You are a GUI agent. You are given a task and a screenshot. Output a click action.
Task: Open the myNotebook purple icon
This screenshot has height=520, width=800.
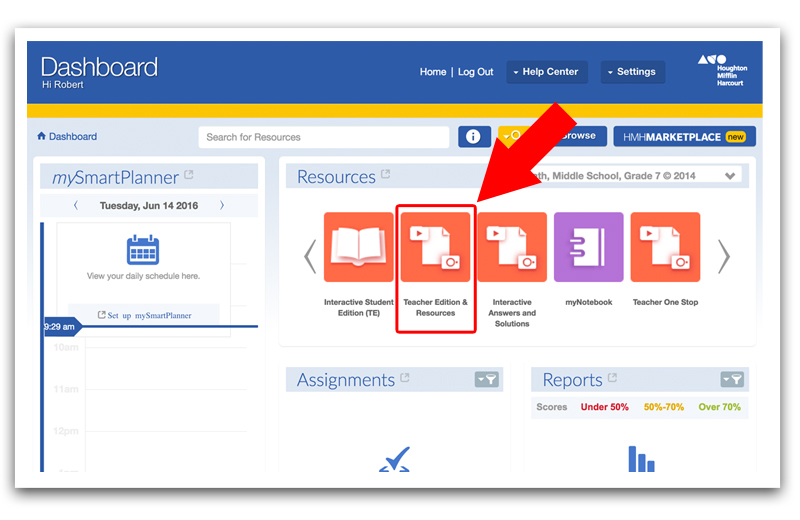(x=589, y=247)
